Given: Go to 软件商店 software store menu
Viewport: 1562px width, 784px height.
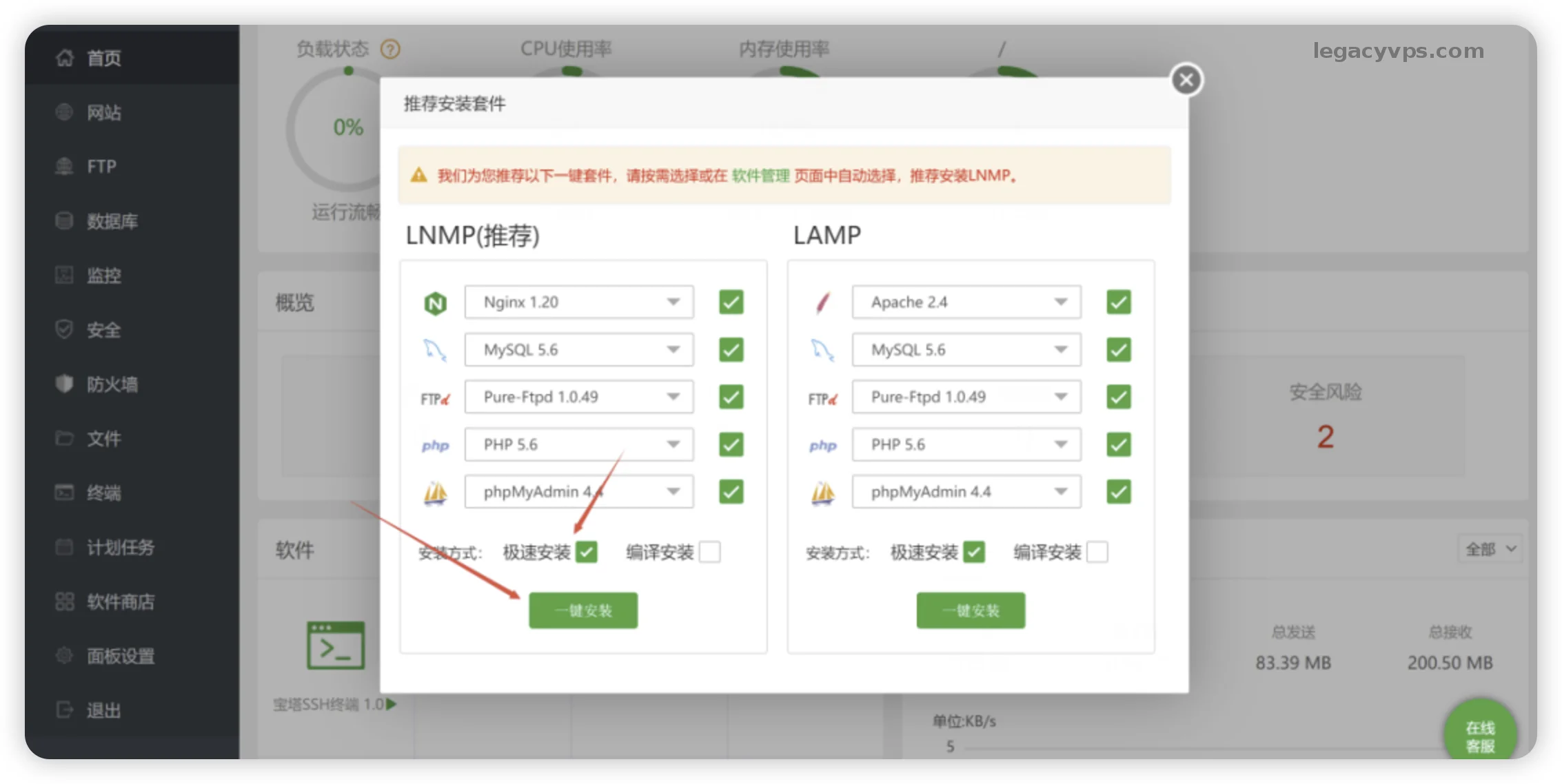Looking at the screenshot, I should [x=120, y=602].
